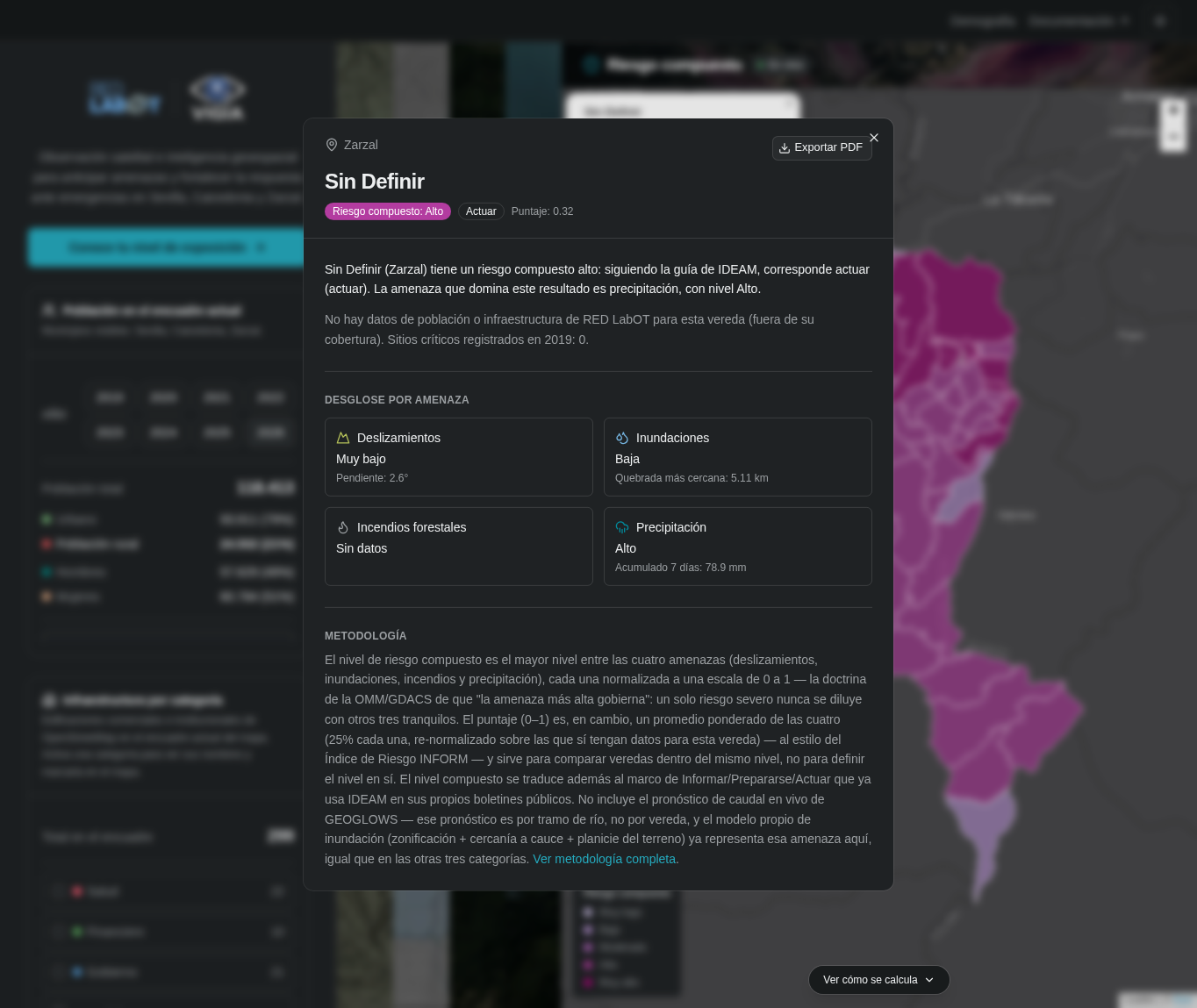The width and height of the screenshot is (1197, 1008).
Task: Click the Deslizamientos mountain icon
Action: click(343, 438)
